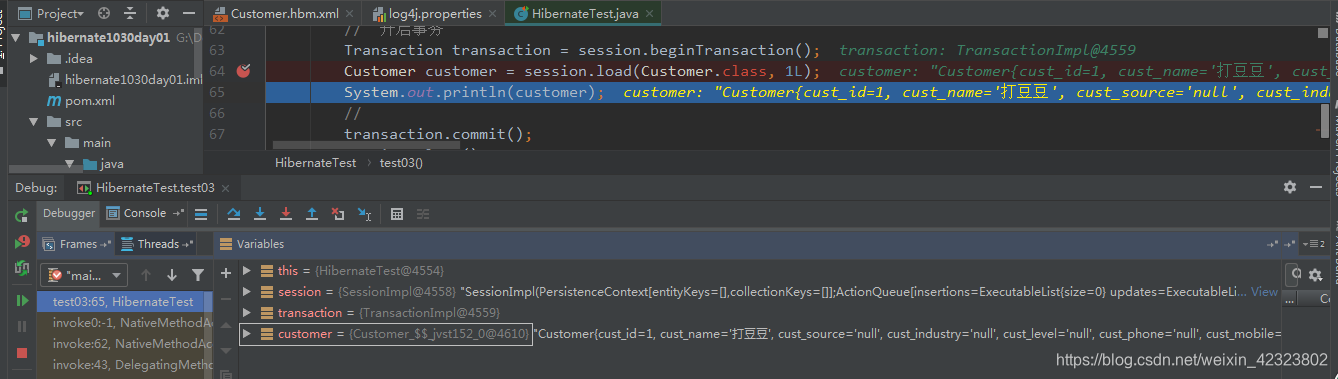
Task: Collapse the main folder
Action: click(x=52, y=143)
